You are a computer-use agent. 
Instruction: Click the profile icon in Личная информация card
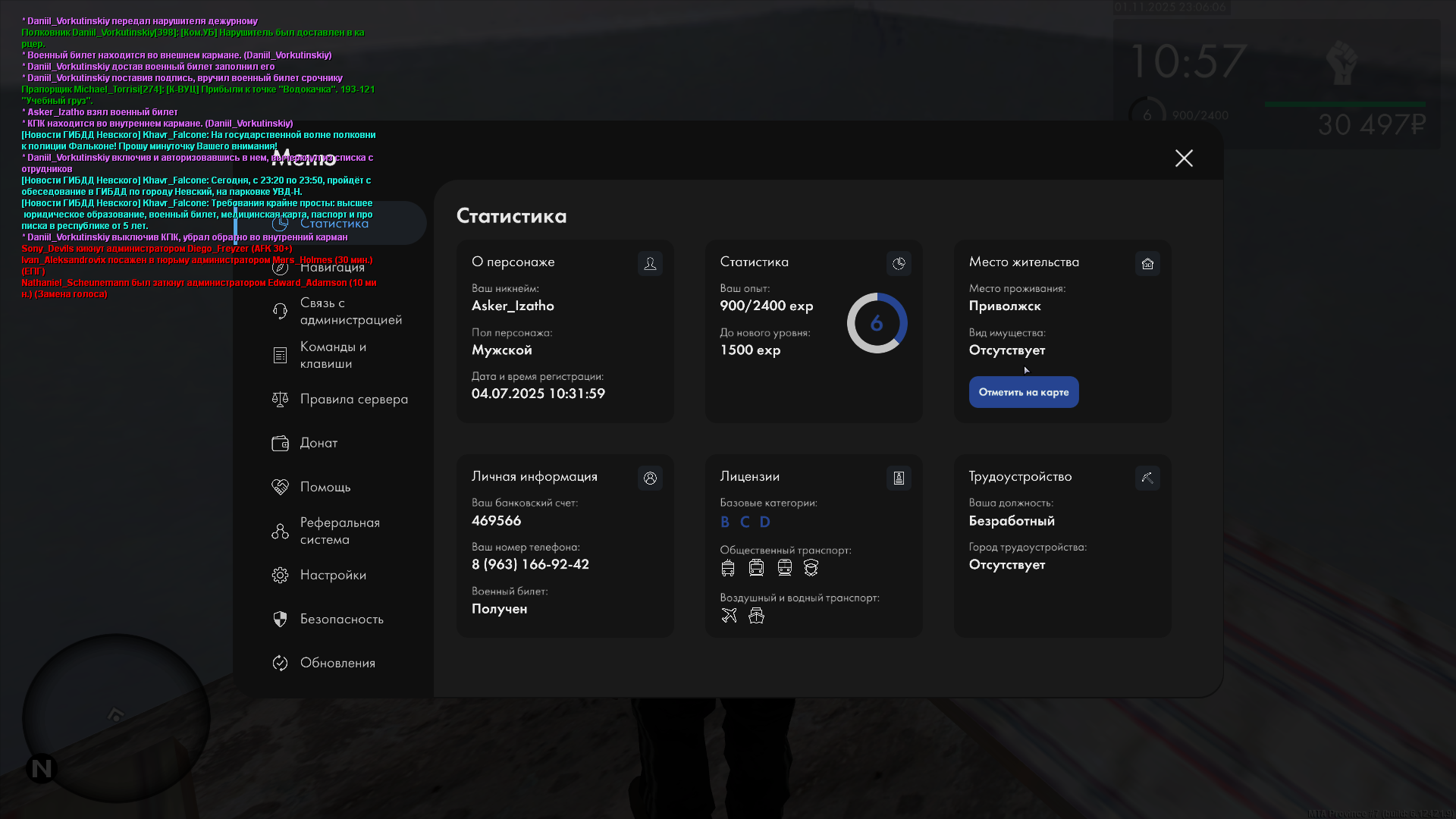point(650,479)
